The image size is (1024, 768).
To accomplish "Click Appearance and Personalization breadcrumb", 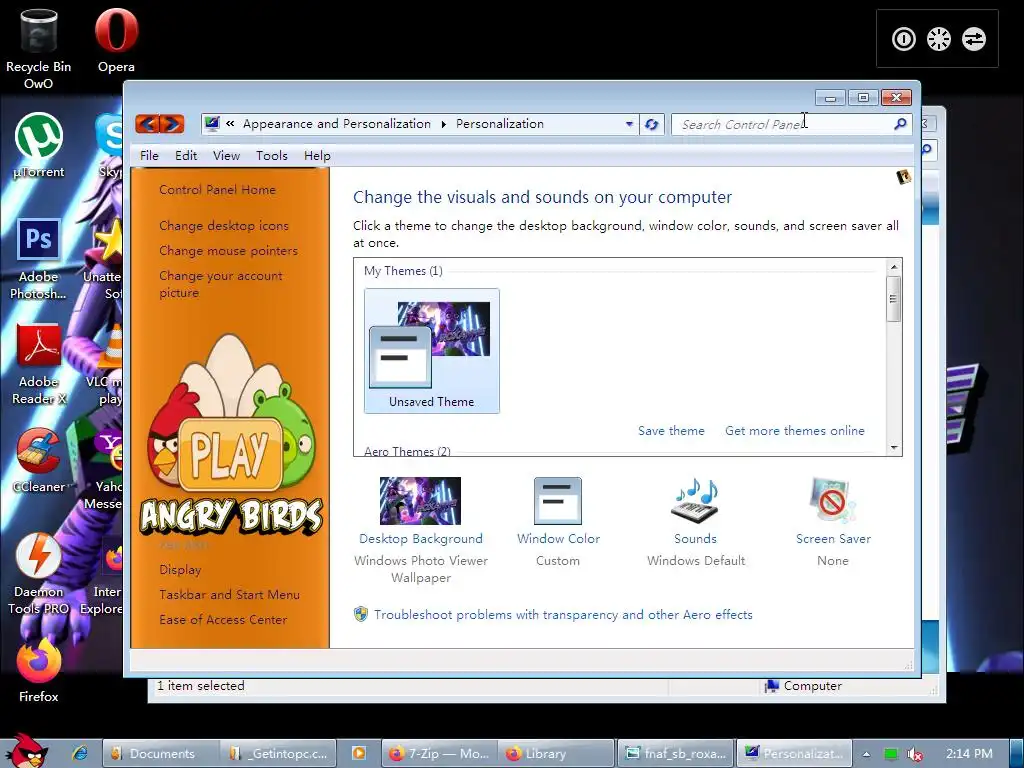I will click(337, 123).
